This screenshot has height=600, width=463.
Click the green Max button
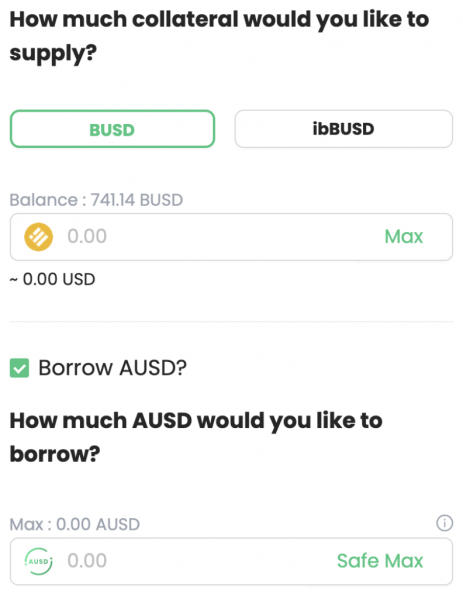pos(404,236)
